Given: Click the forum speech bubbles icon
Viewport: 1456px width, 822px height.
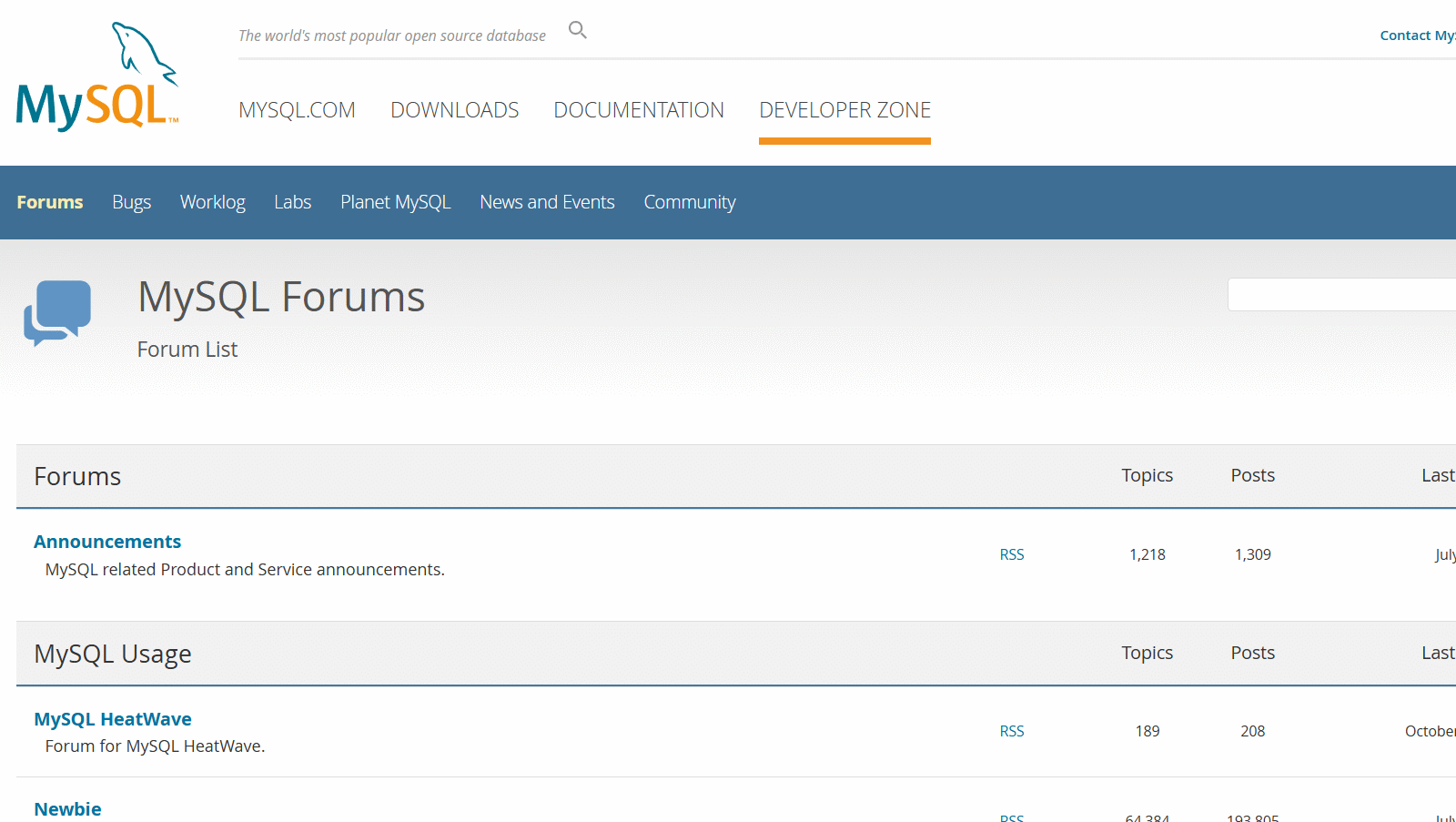Looking at the screenshot, I should click(x=57, y=313).
